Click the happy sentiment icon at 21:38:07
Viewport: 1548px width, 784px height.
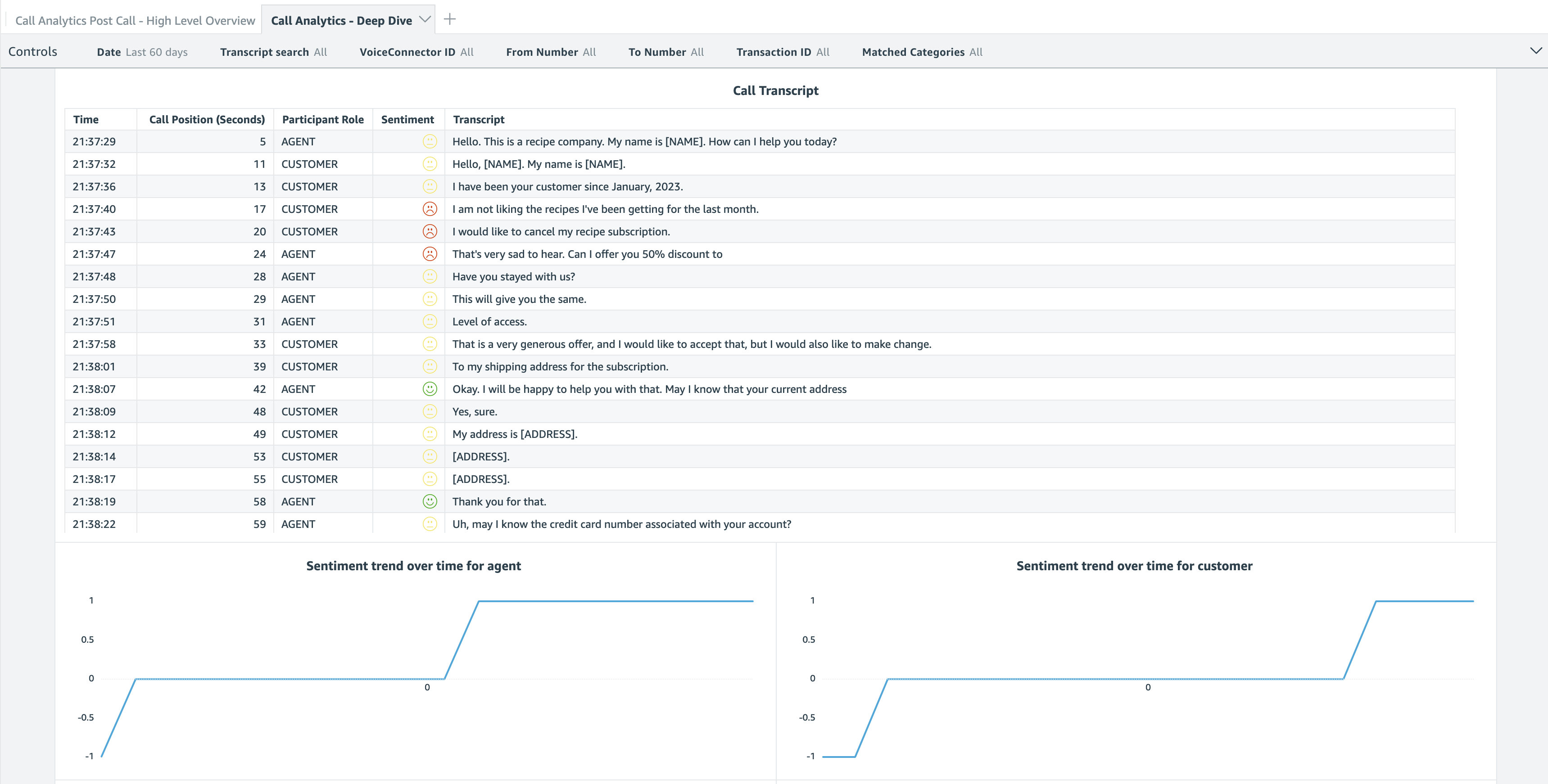pos(430,388)
